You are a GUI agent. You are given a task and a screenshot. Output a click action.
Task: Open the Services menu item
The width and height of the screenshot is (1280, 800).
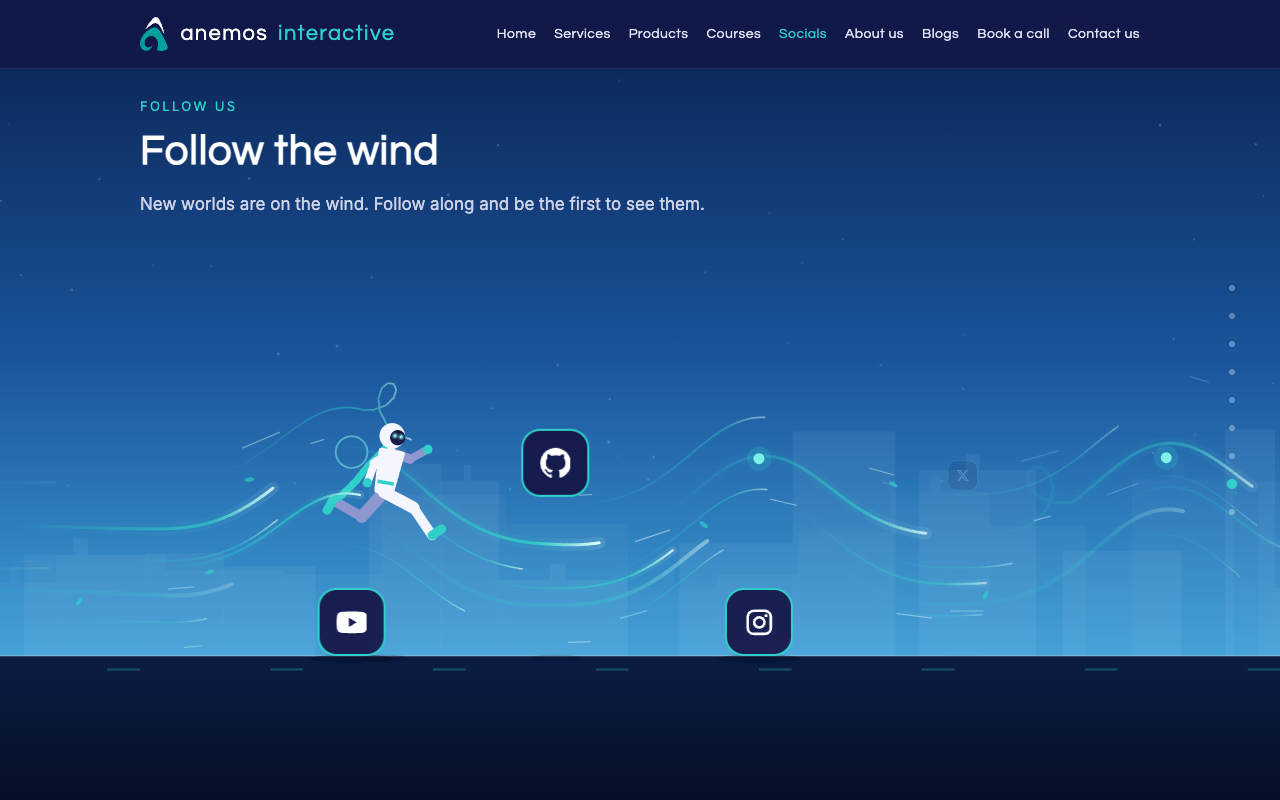[582, 34]
